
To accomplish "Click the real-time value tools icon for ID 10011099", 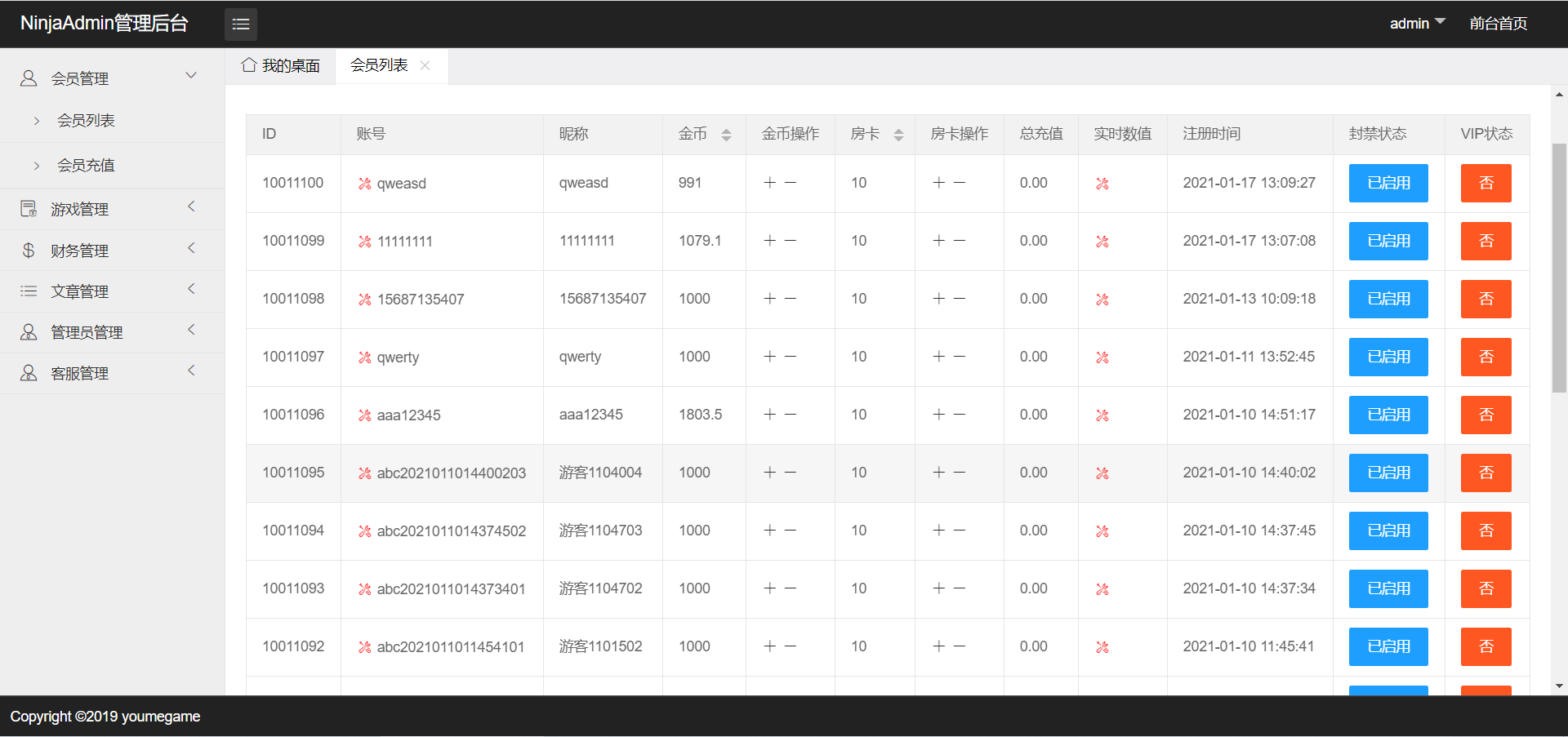I will [1102, 242].
